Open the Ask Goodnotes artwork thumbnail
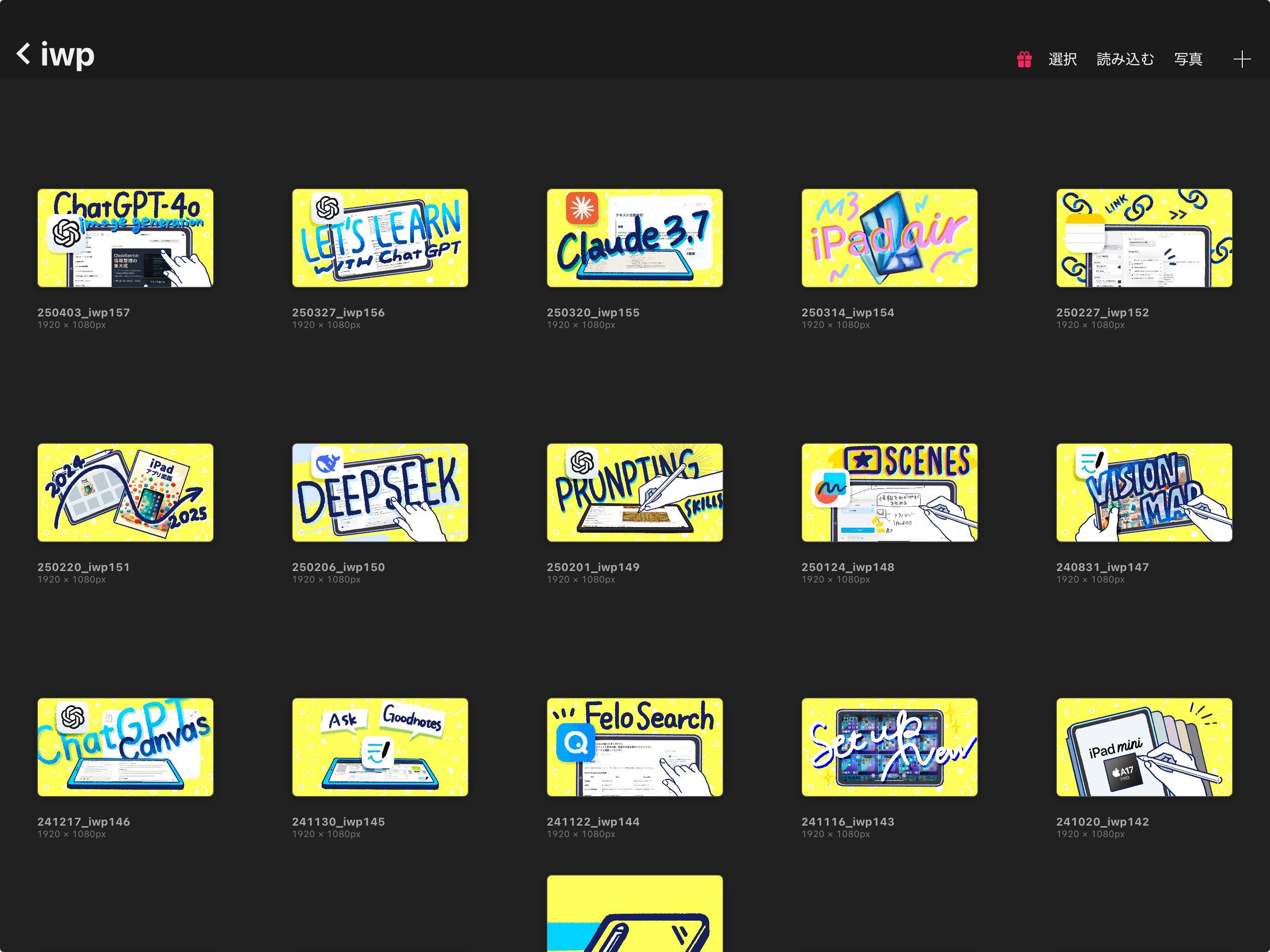 pyautogui.click(x=380, y=747)
